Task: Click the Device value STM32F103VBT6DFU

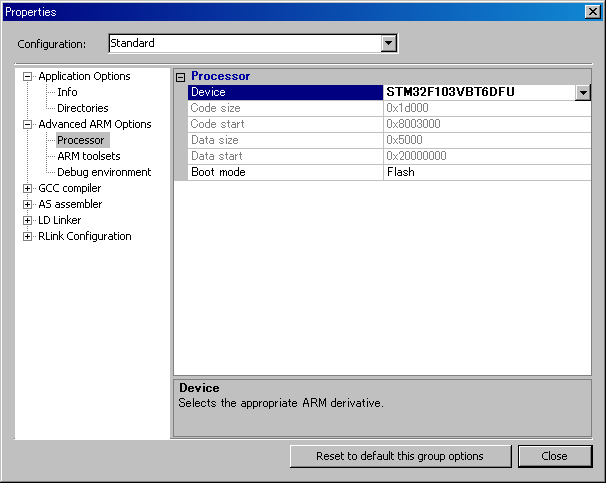Action: 450,92
